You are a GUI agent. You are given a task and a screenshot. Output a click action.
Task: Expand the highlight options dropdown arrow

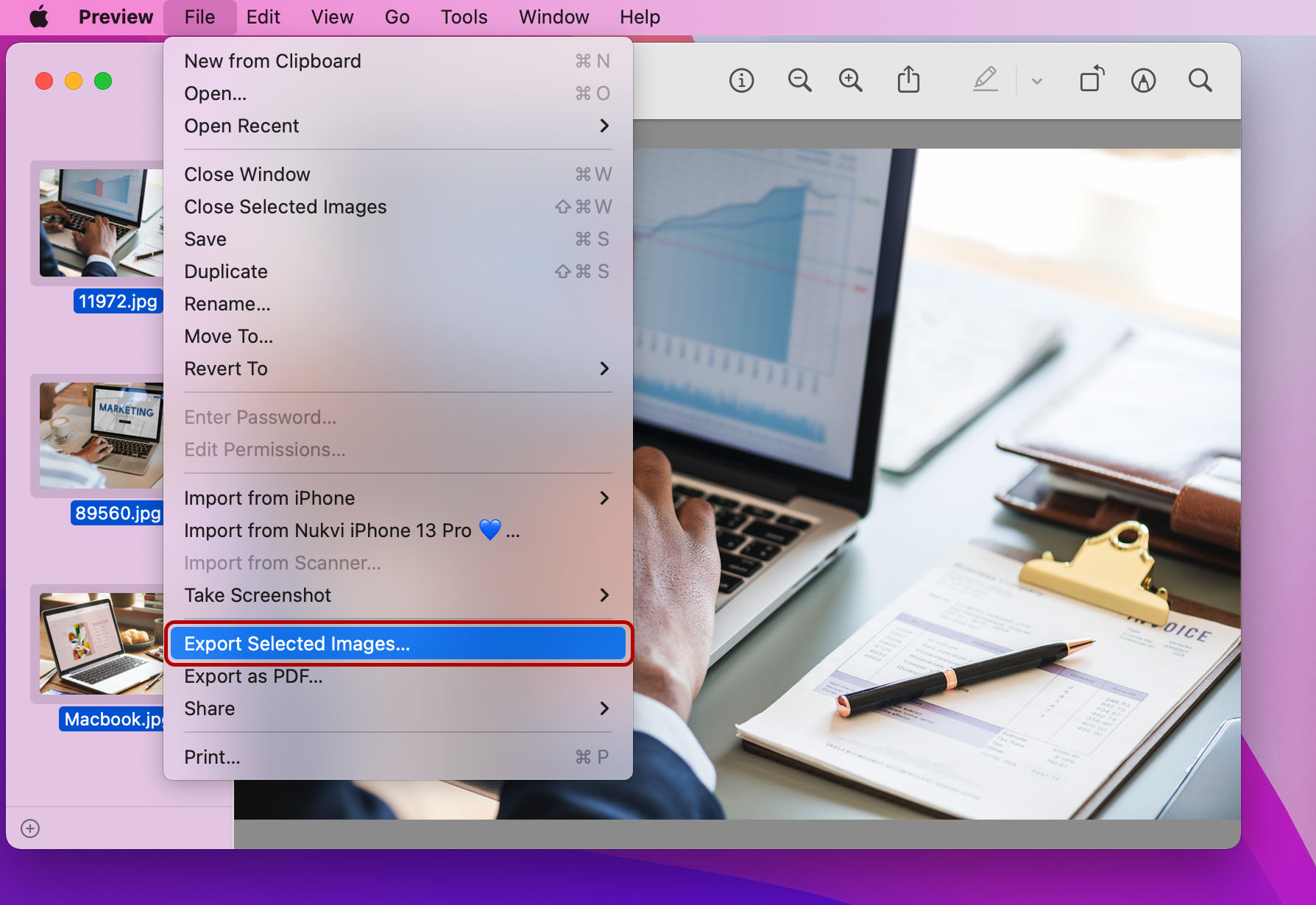point(1037,81)
